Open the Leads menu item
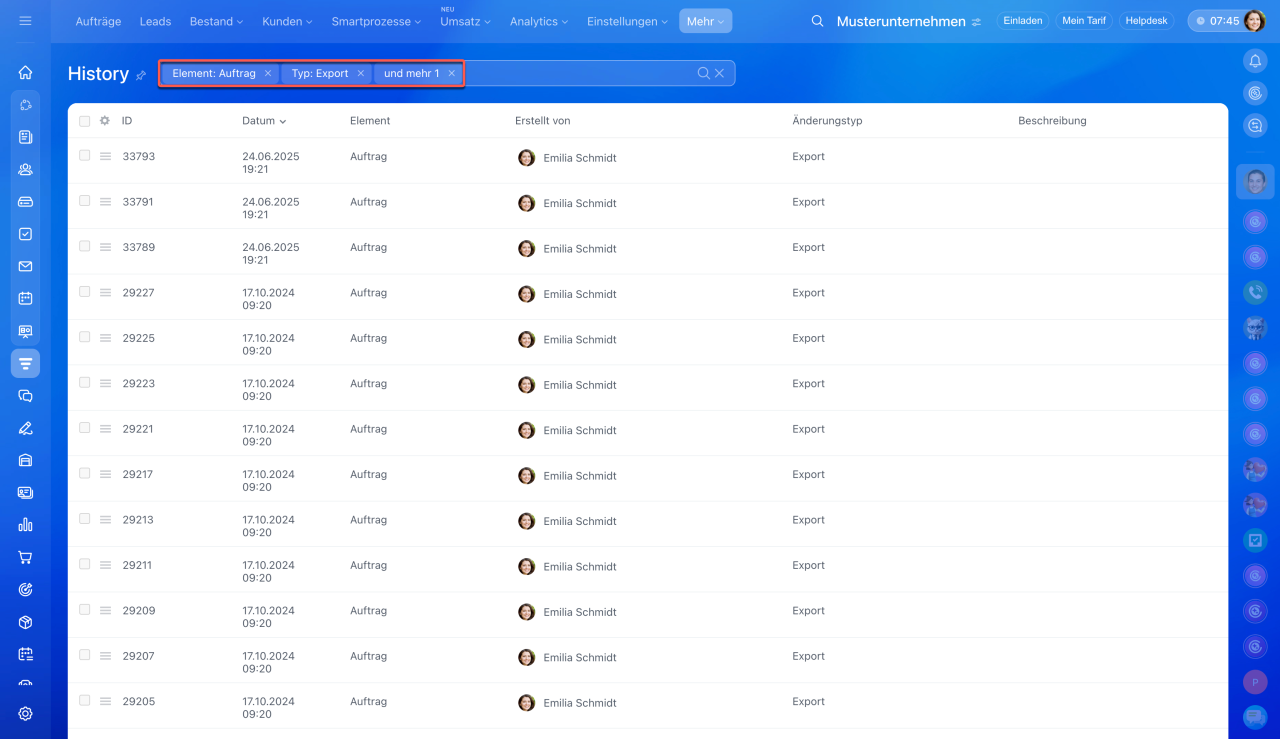Viewport: 1280px width, 739px height. pos(155,21)
